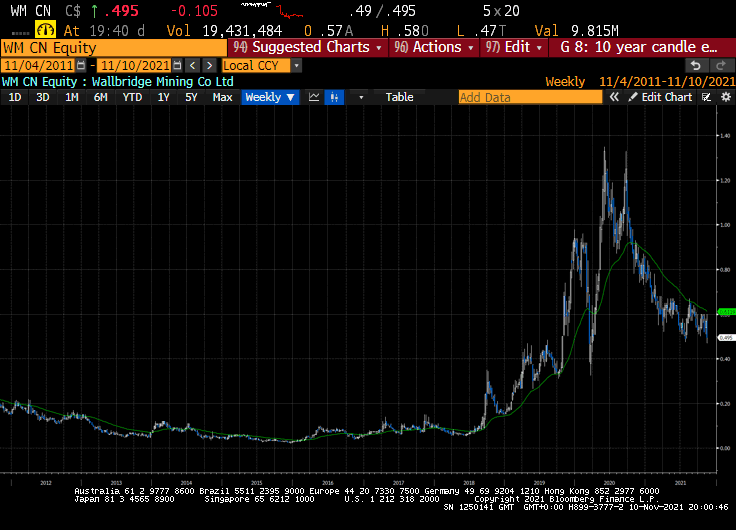
Task: Select the 3D range tab
Action: [x=43, y=97]
